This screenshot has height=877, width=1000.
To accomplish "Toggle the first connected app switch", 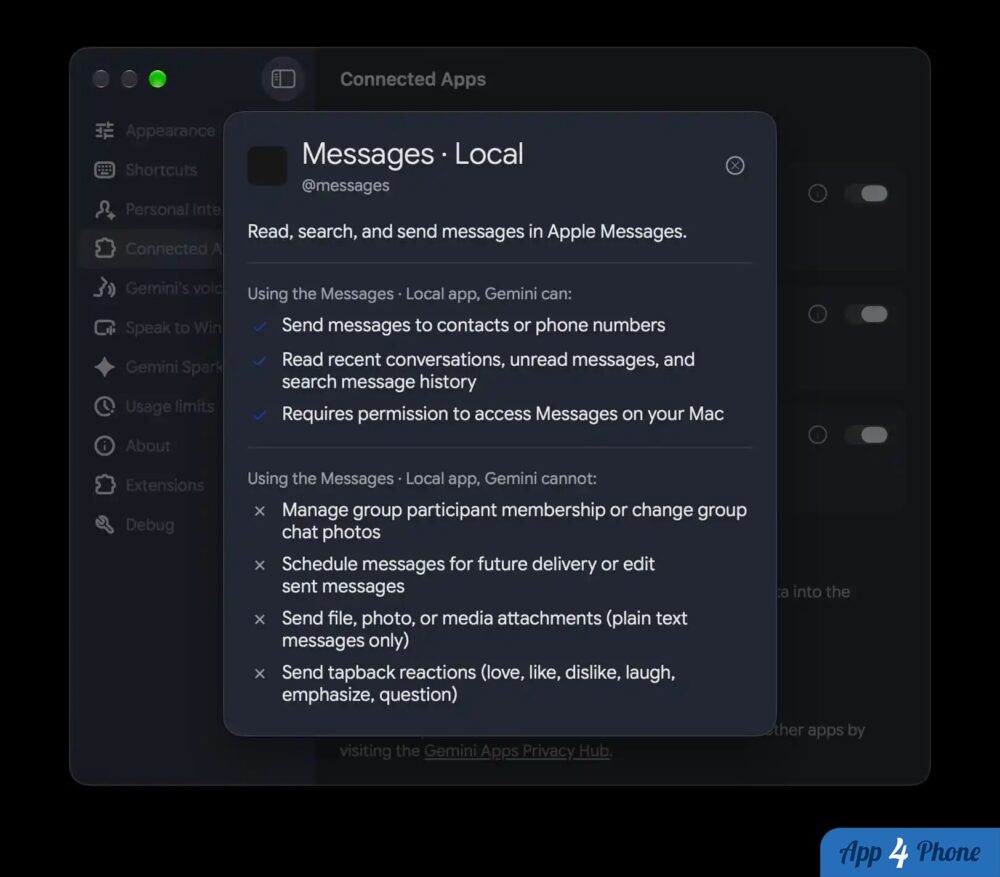I will click(867, 193).
